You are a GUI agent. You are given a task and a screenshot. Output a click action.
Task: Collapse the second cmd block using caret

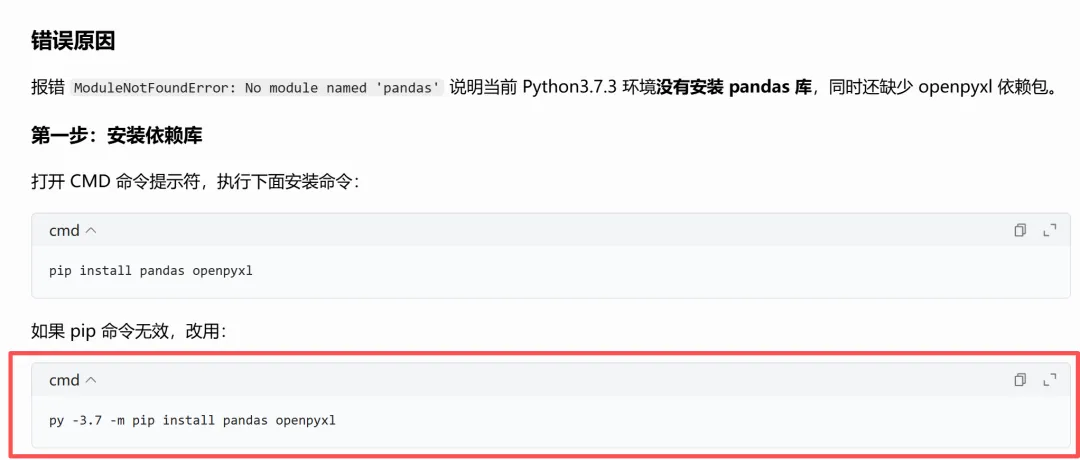pyautogui.click(x=91, y=379)
